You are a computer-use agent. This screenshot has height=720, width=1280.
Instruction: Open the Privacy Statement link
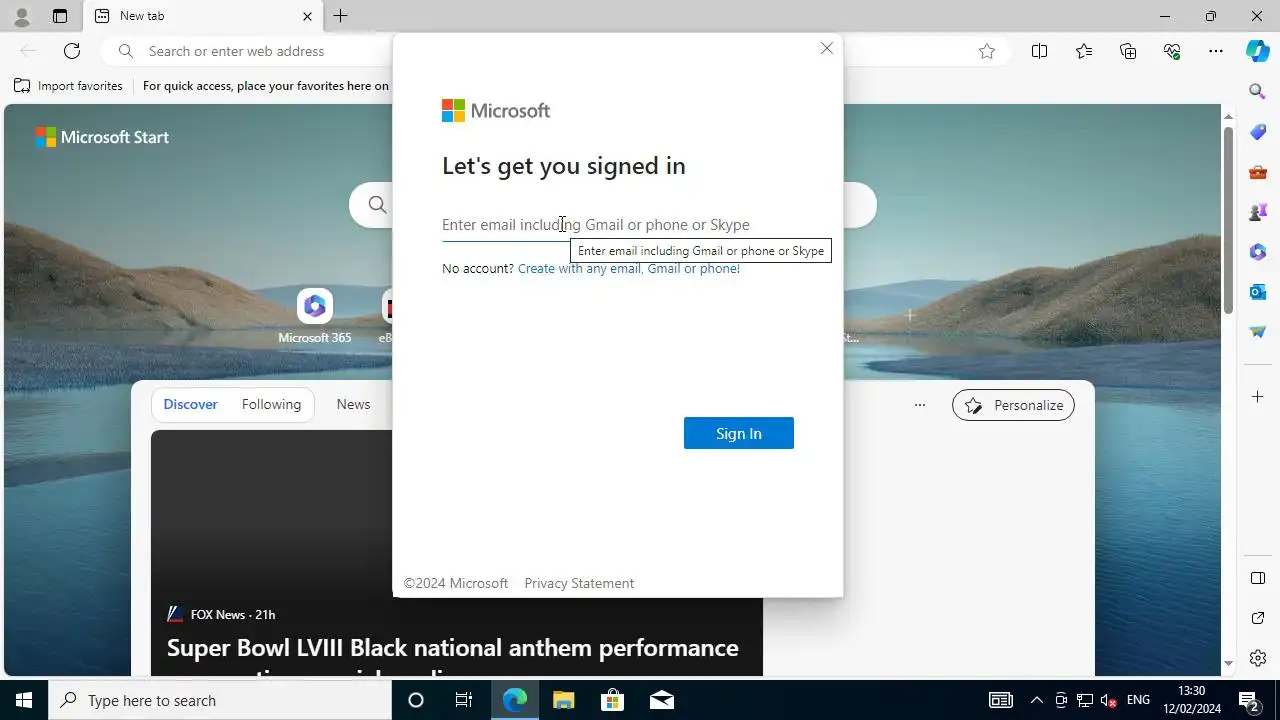pos(579,583)
